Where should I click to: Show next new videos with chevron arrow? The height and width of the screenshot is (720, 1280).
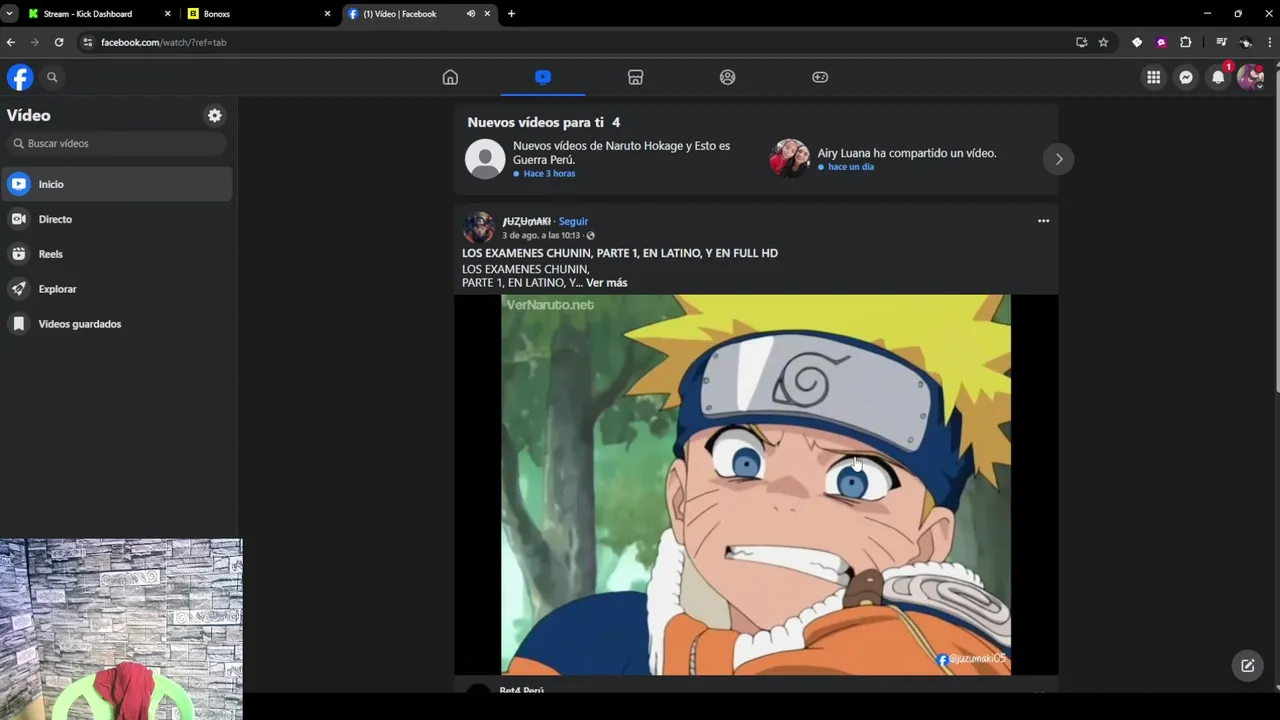[x=1059, y=159]
